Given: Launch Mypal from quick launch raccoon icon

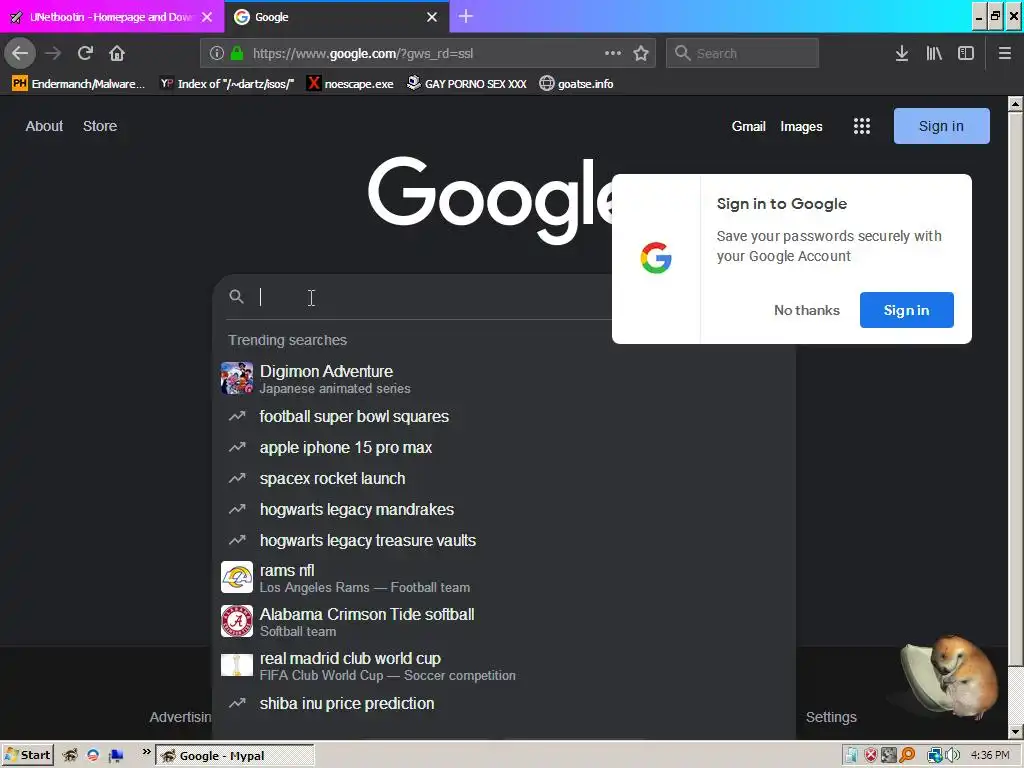Looking at the screenshot, I should pyautogui.click(x=70, y=756).
